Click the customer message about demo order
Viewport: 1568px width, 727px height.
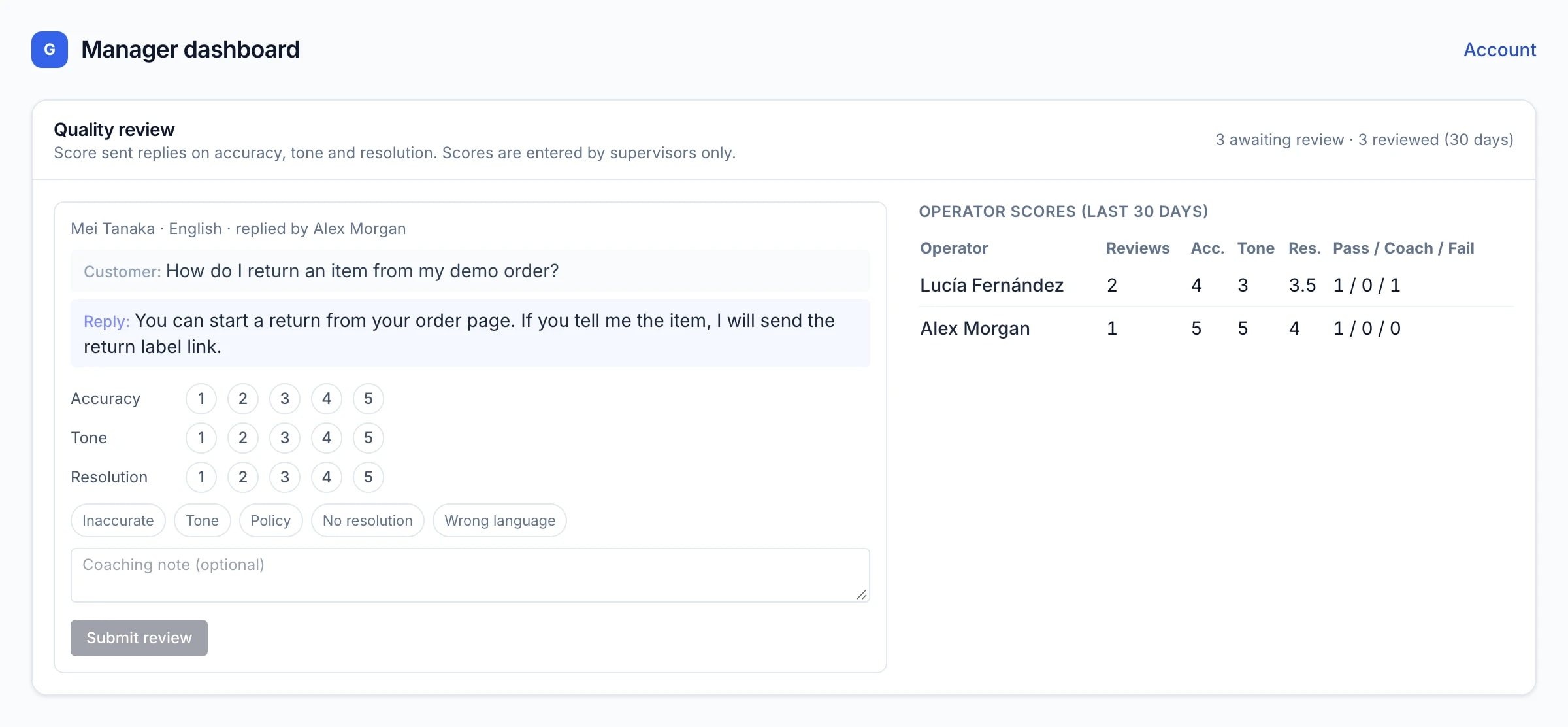coord(470,271)
